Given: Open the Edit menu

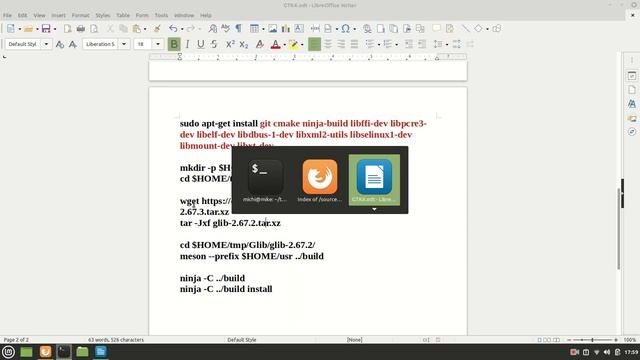Looking at the screenshot, I should click(22, 15).
